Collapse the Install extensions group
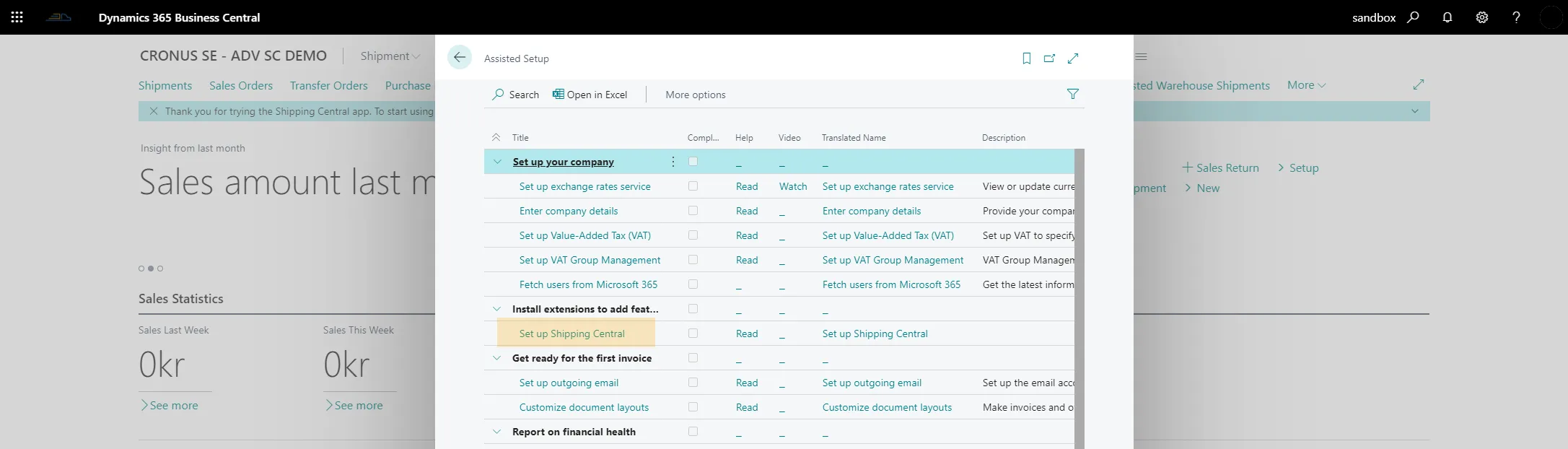This screenshot has width=1568, height=449. coord(496,309)
